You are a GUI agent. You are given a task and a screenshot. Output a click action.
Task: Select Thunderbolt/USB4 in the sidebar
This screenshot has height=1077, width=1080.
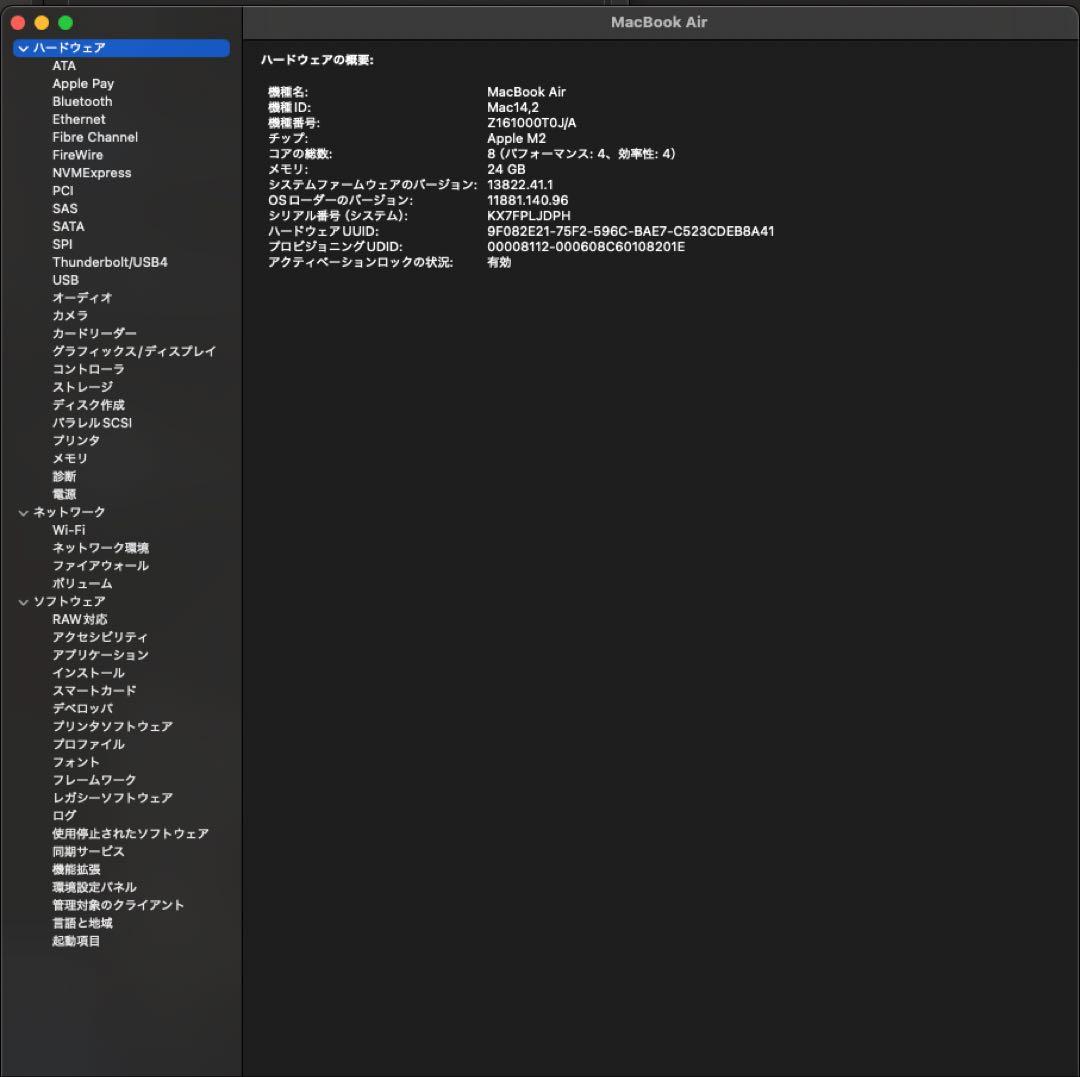coord(110,262)
